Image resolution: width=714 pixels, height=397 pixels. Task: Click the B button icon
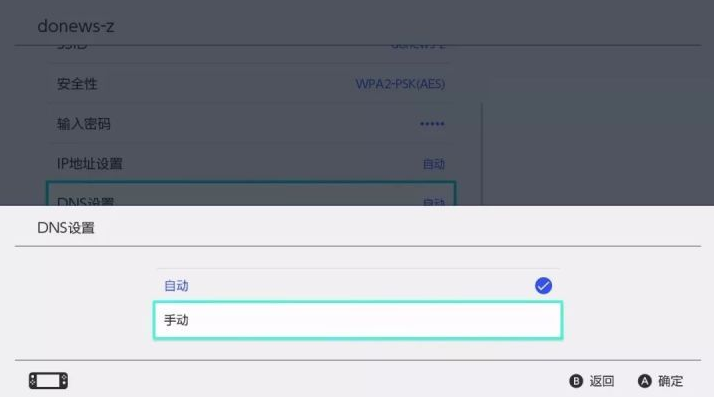tap(576, 381)
